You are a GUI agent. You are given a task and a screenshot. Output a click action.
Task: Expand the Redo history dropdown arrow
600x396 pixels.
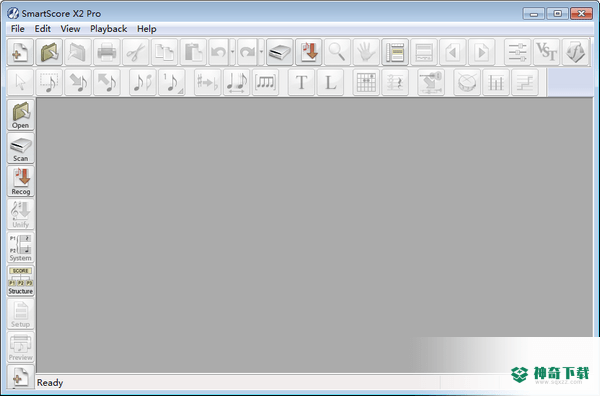[261, 52]
